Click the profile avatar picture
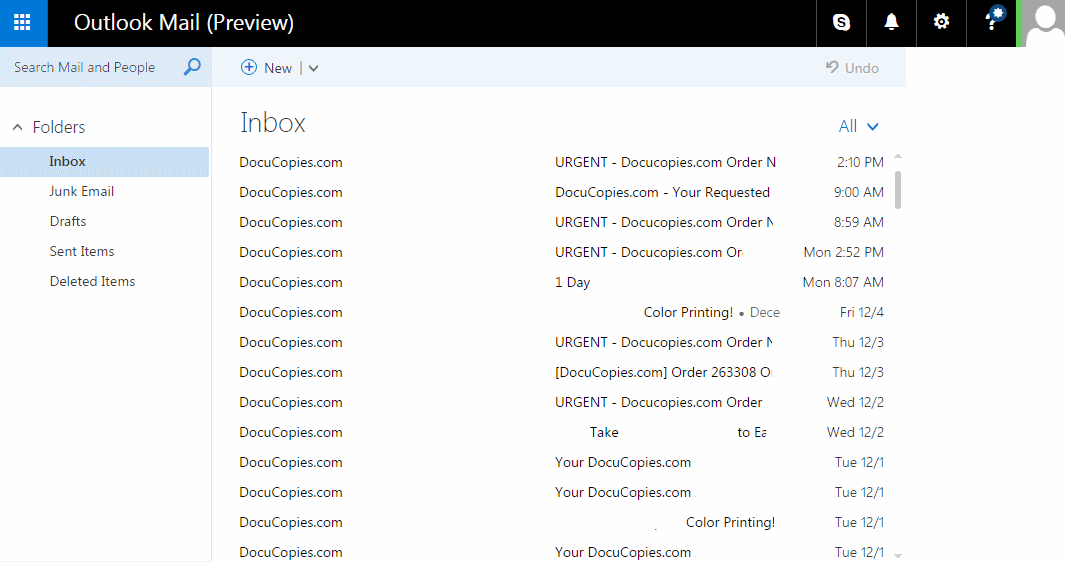The image size is (1065, 562). pos(1044,23)
